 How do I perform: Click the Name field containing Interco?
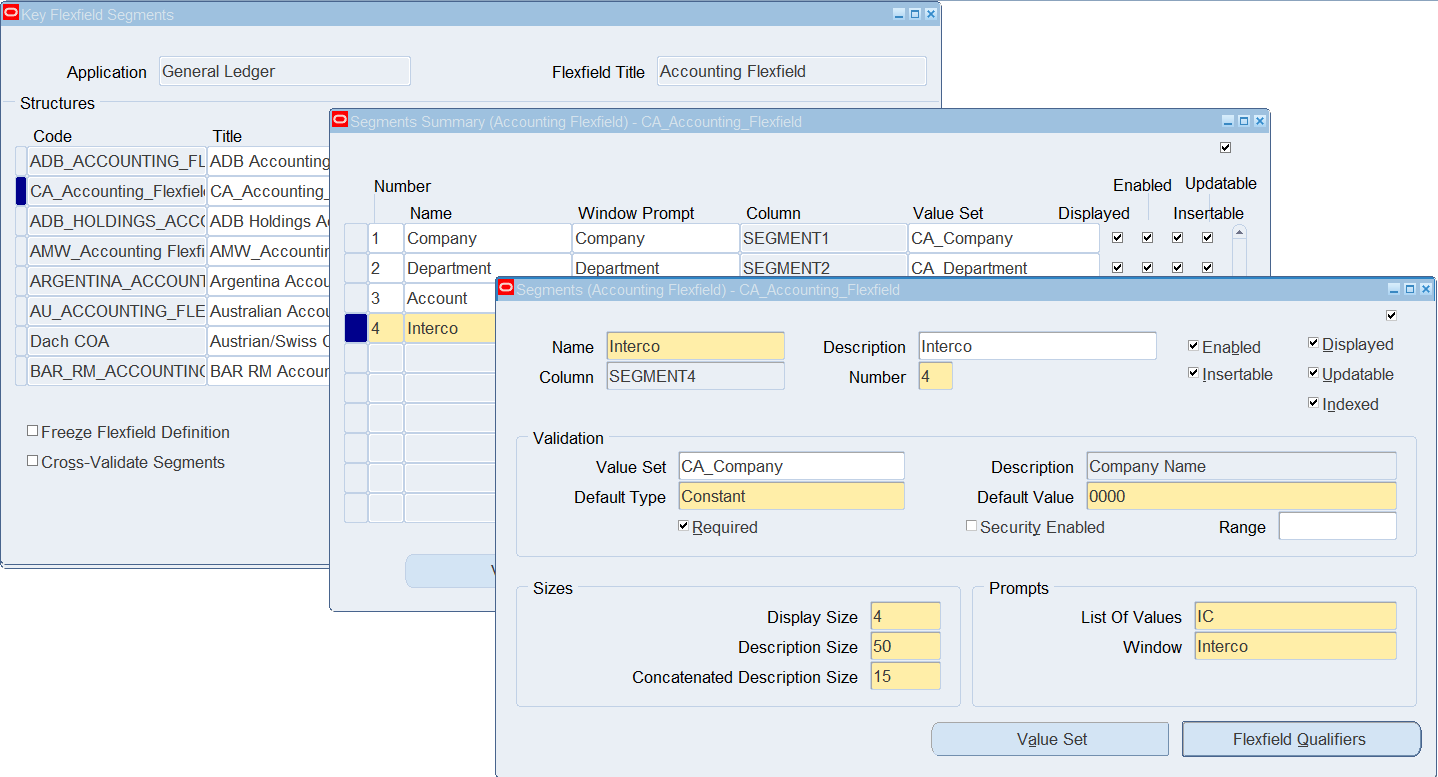[696, 347]
